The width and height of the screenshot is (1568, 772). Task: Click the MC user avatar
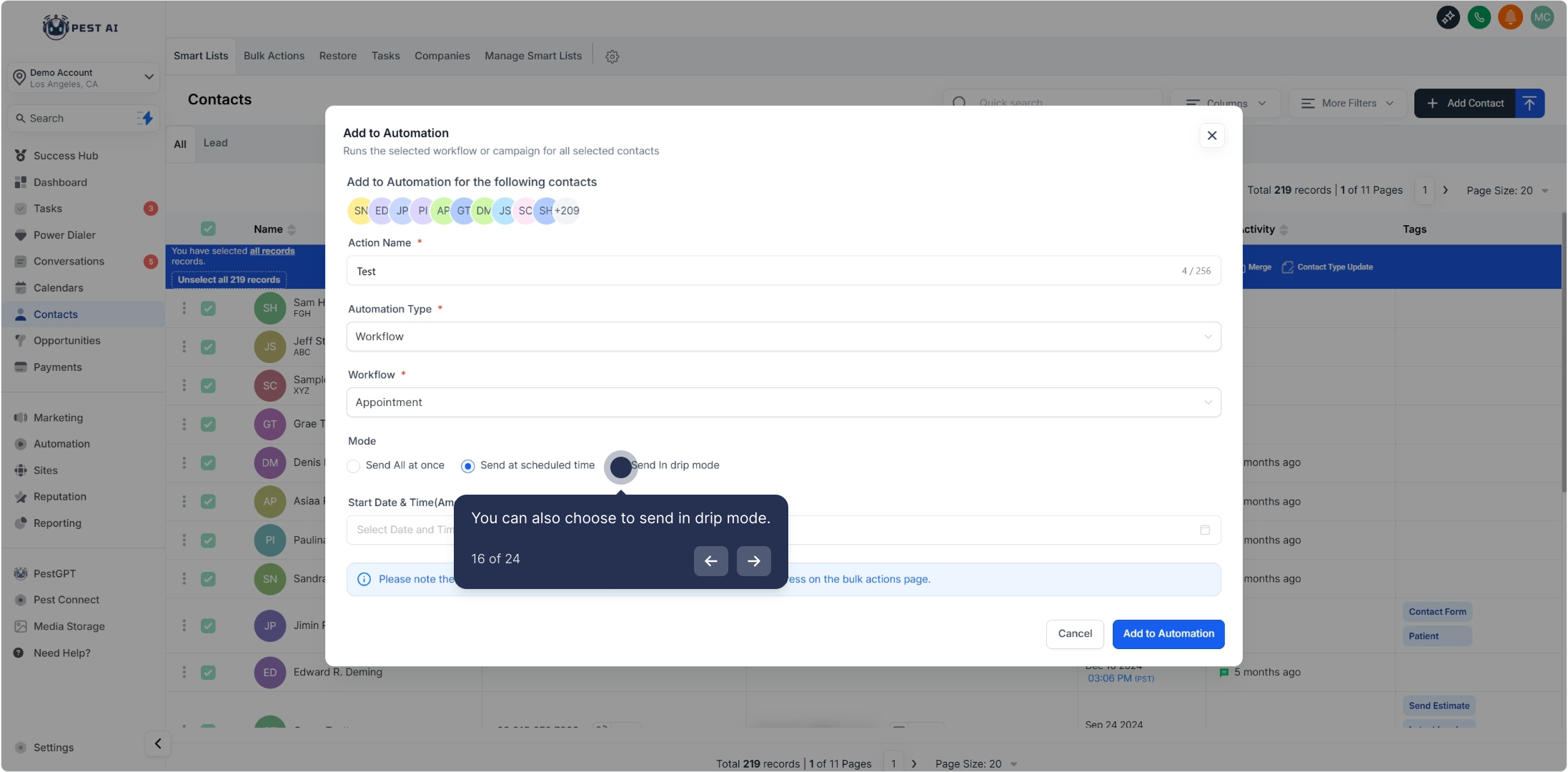(x=1542, y=17)
